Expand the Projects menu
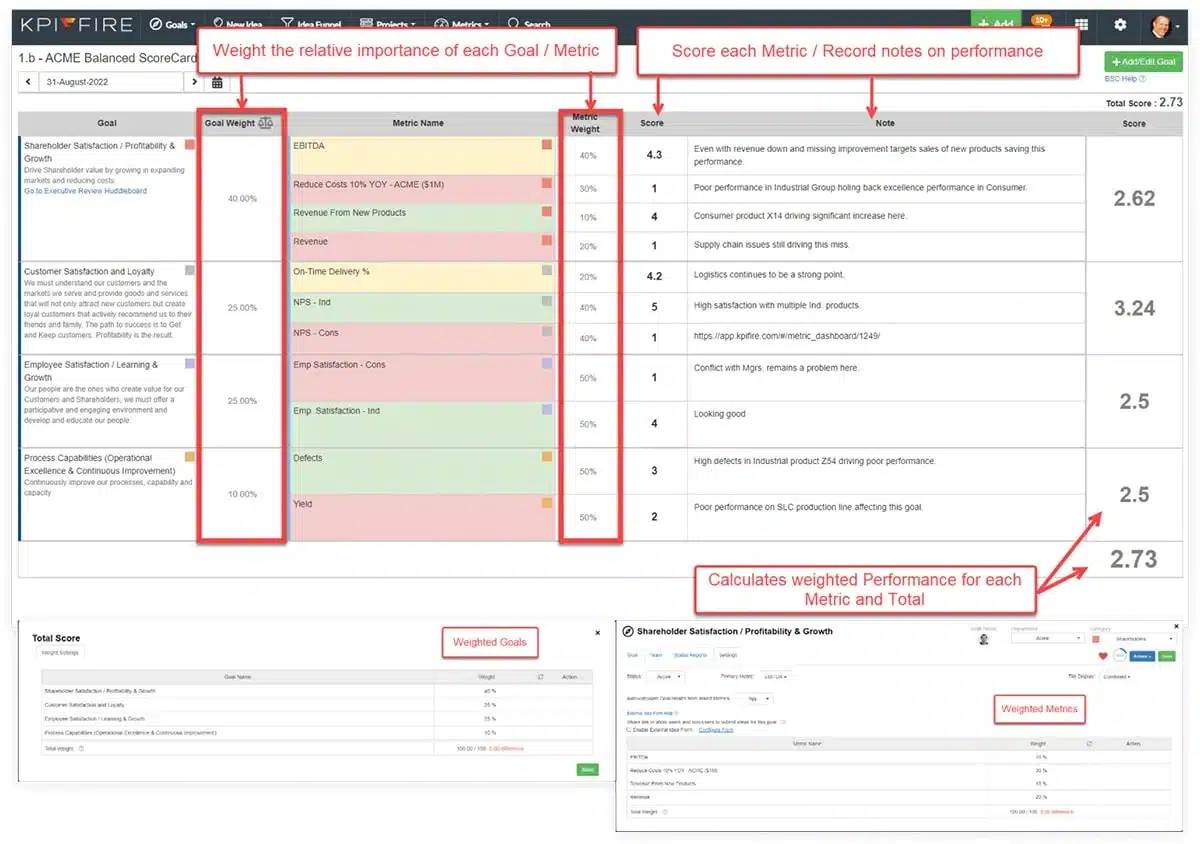The height and width of the screenshot is (844, 1200). [x=387, y=24]
